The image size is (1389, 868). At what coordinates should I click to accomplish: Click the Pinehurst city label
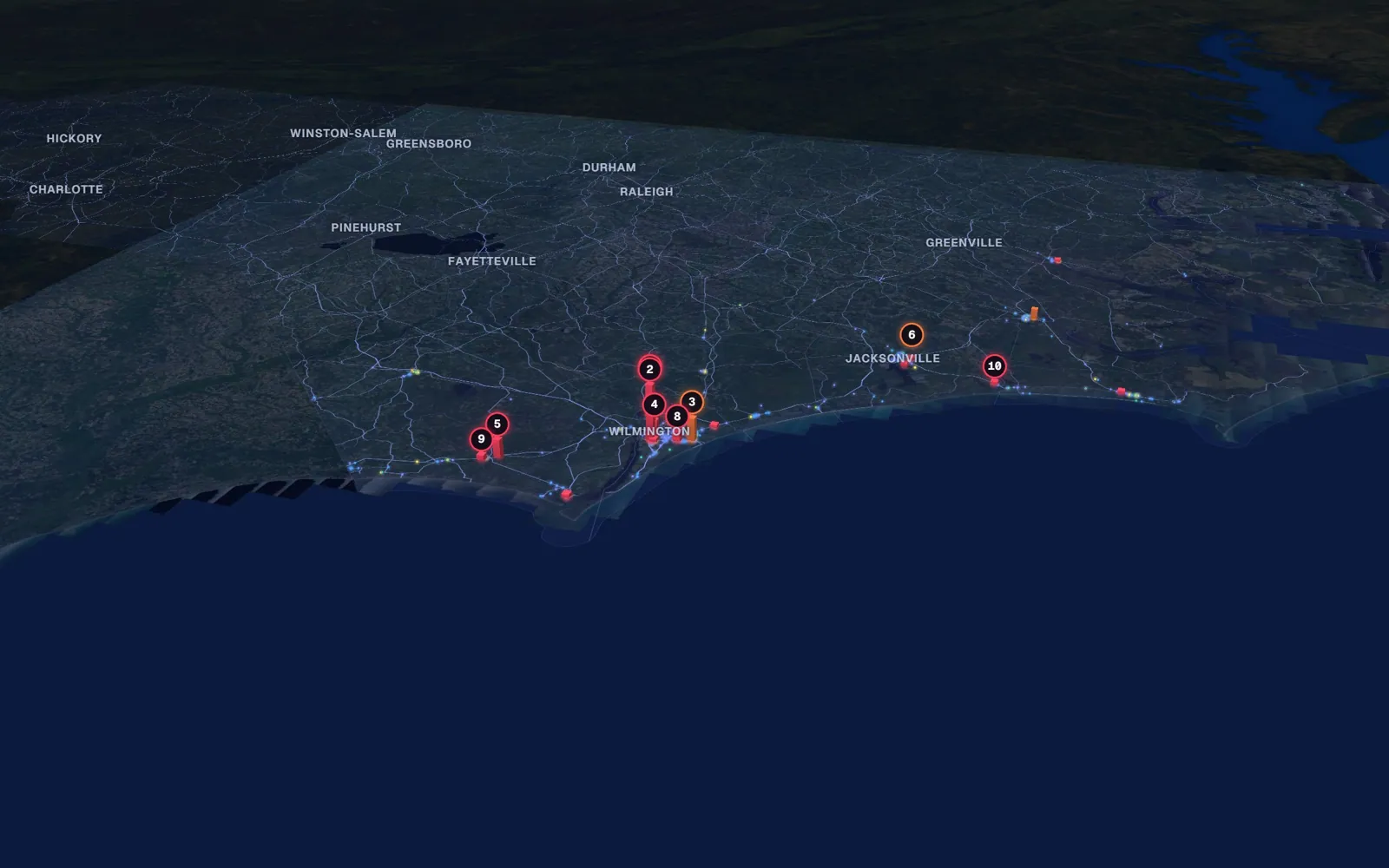pos(365,227)
